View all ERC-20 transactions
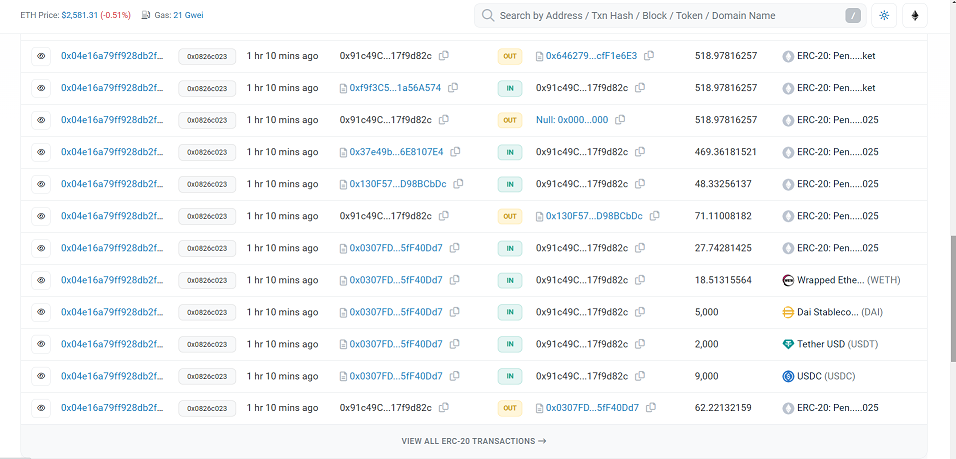The image size is (956, 459). pos(474,441)
